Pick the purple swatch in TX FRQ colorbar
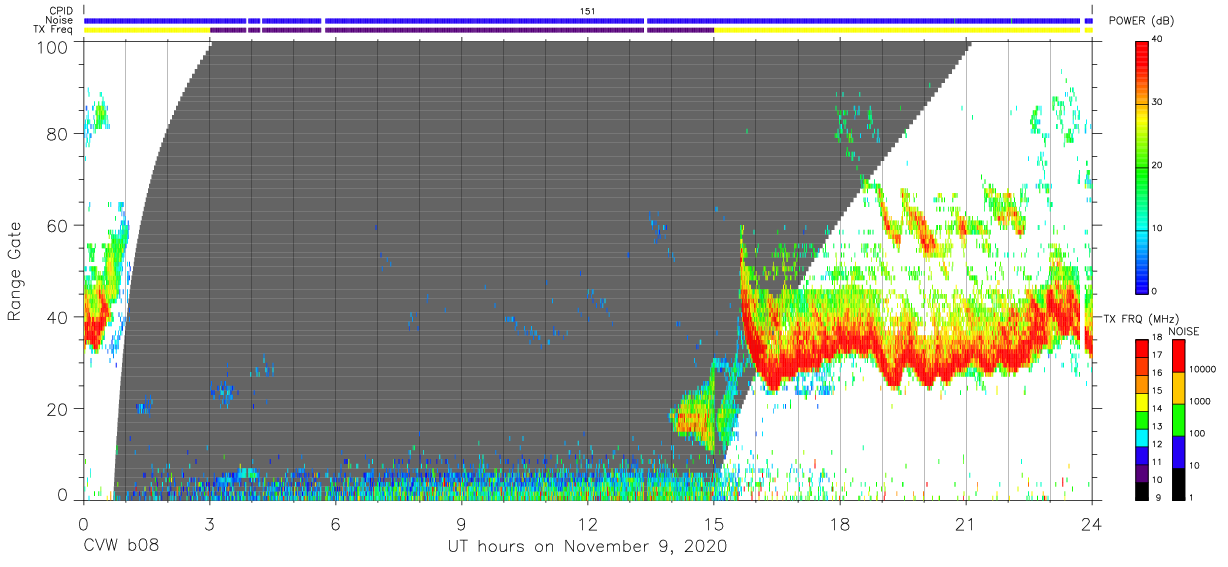Image resolution: width=1228 pixels, height=567 pixels. [x=1143, y=472]
